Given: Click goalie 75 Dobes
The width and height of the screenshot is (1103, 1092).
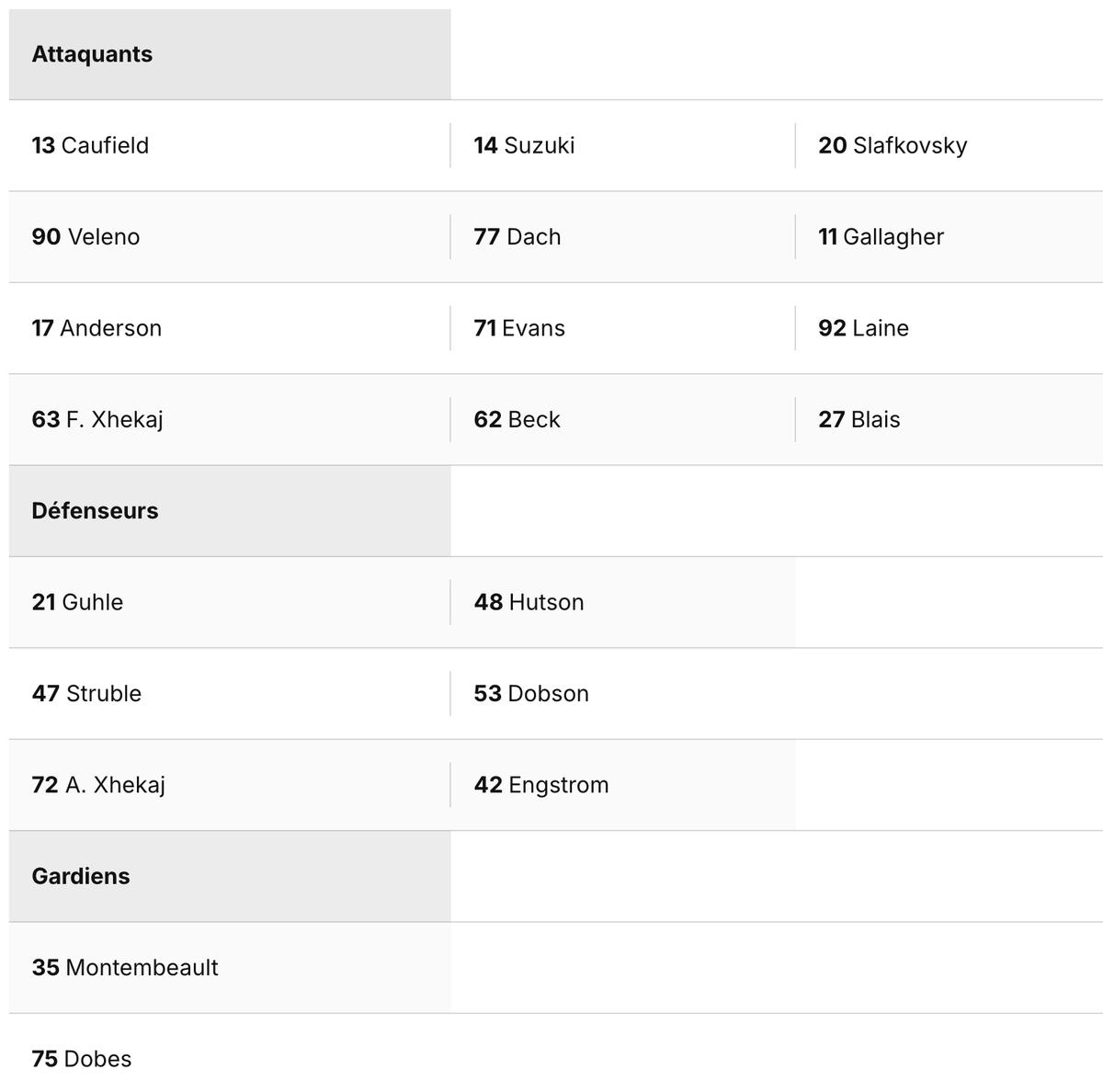Looking at the screenshot, I should (x=82, y=1059).
